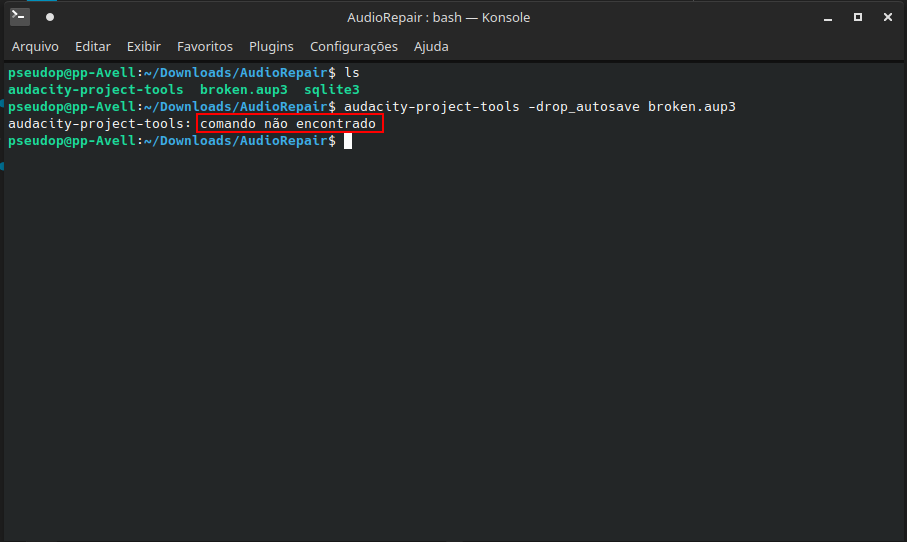
Task: Open the Exibir menu
Action: 144,47
